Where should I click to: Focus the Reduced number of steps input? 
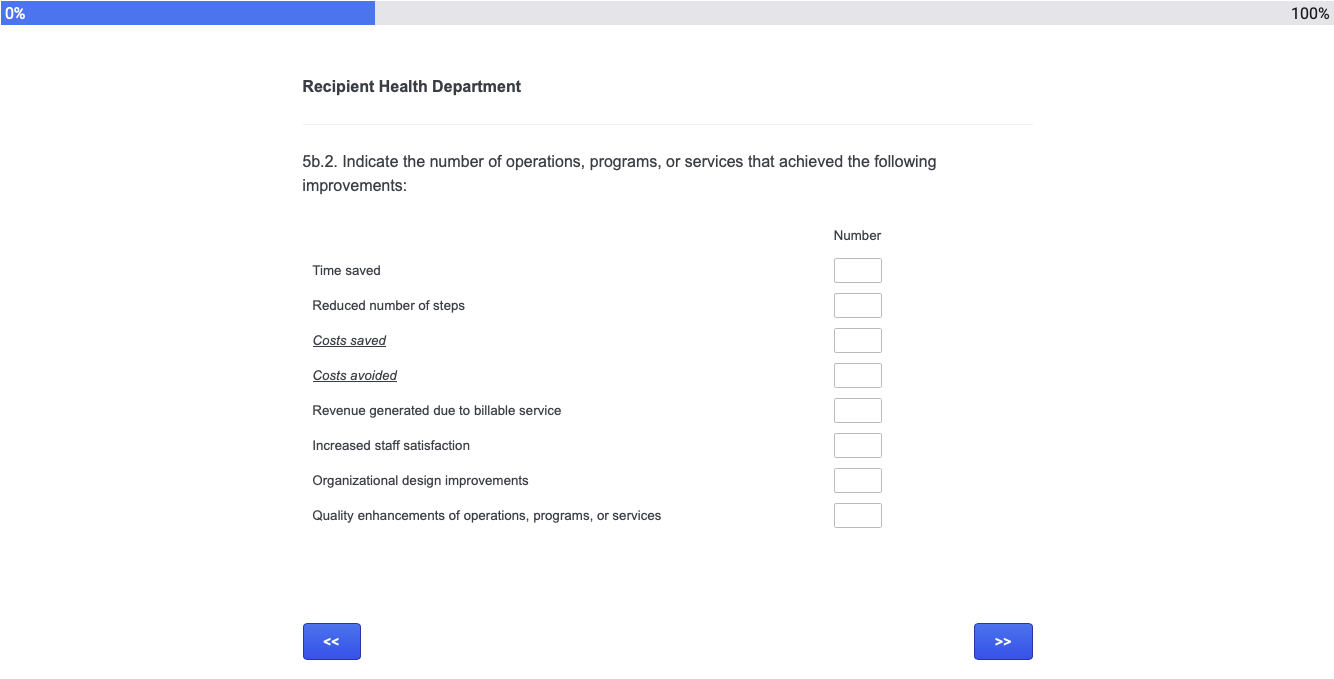[857, 306]
